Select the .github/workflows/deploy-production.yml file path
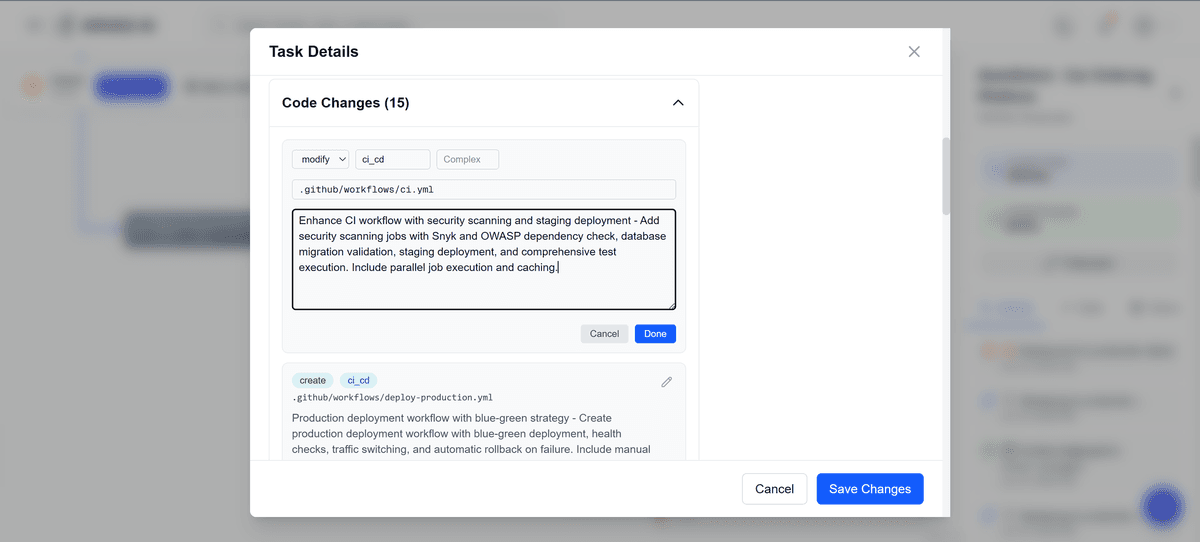Viewport: 1200px width, 542px height. coord(392,397)
